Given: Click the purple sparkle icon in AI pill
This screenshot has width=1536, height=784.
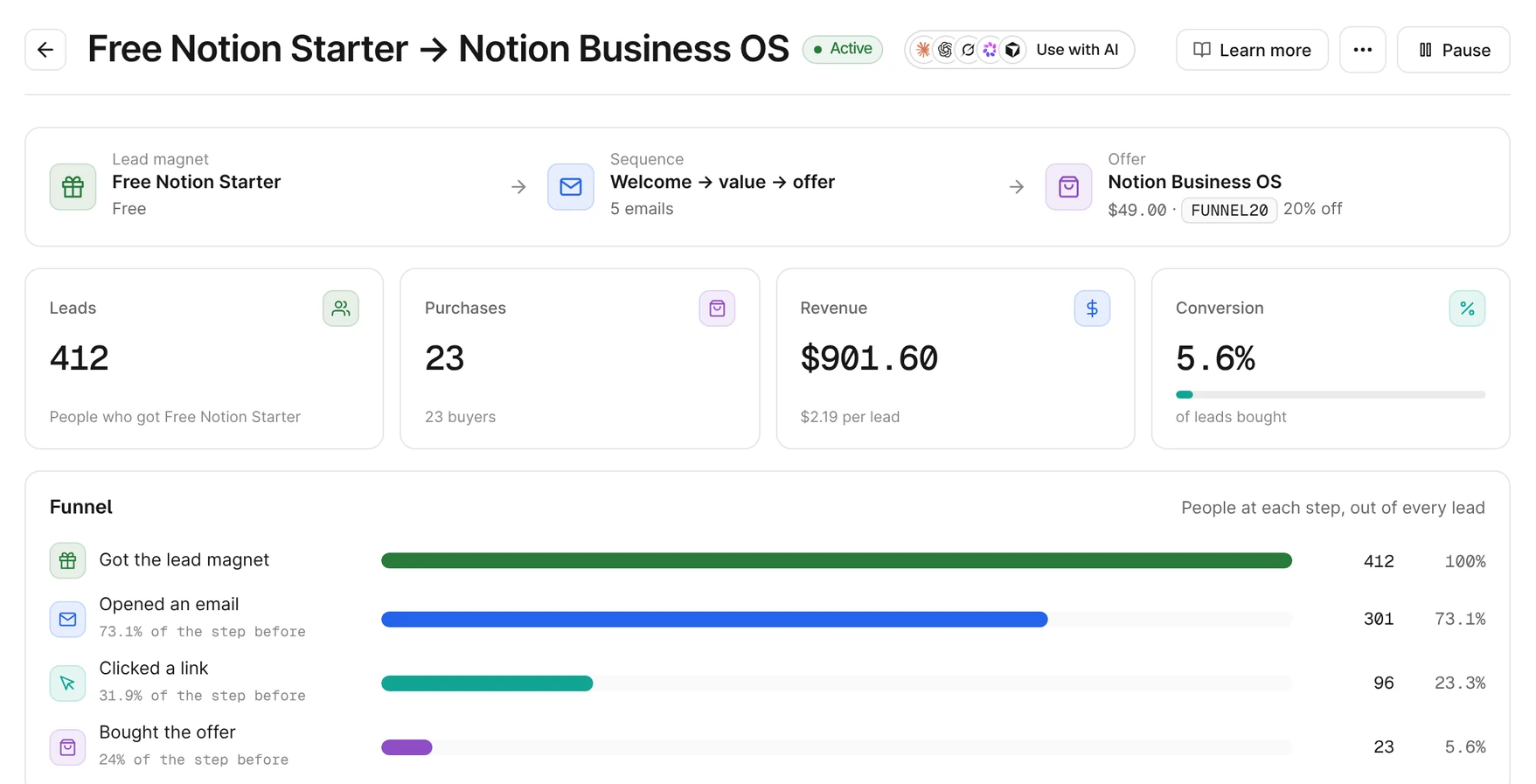Looking at the screenshot, I should tap(990, 50).
